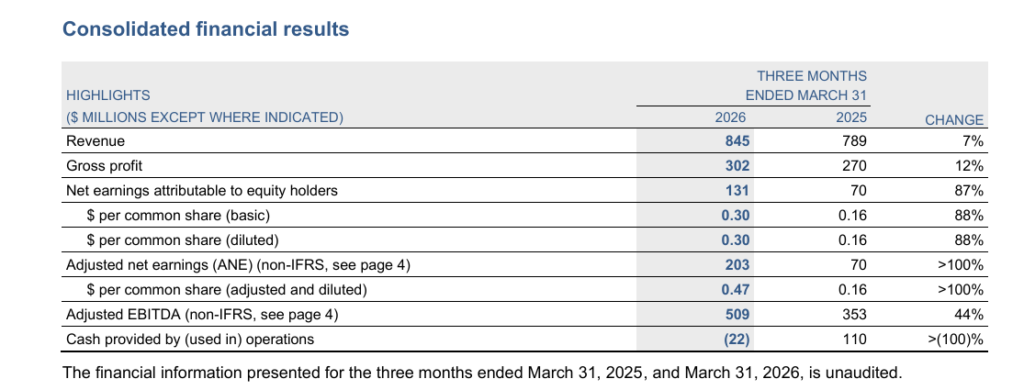Select the Revenue row label
The height and width of the screenshot is (390, 1024).
point(95,141)
